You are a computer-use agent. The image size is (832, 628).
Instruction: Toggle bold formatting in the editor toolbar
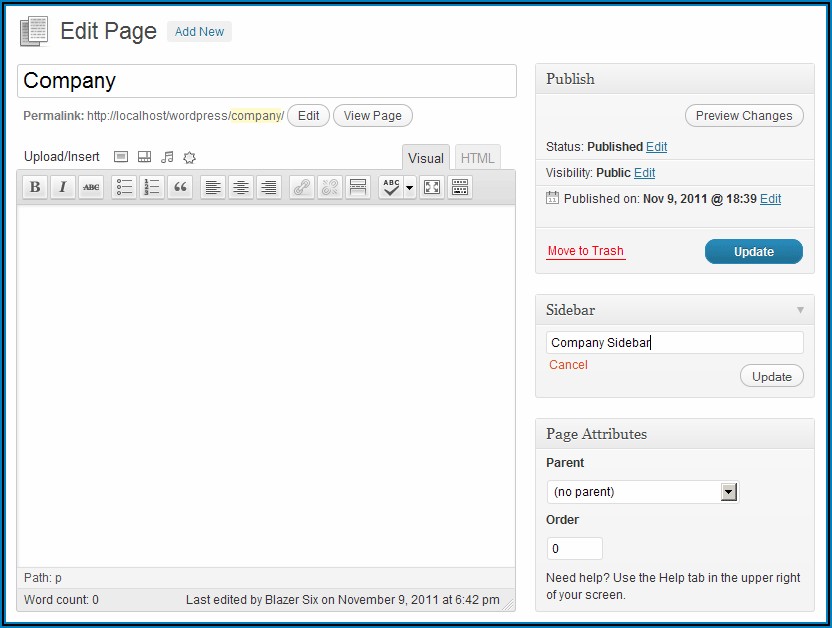tap(35, 187)
